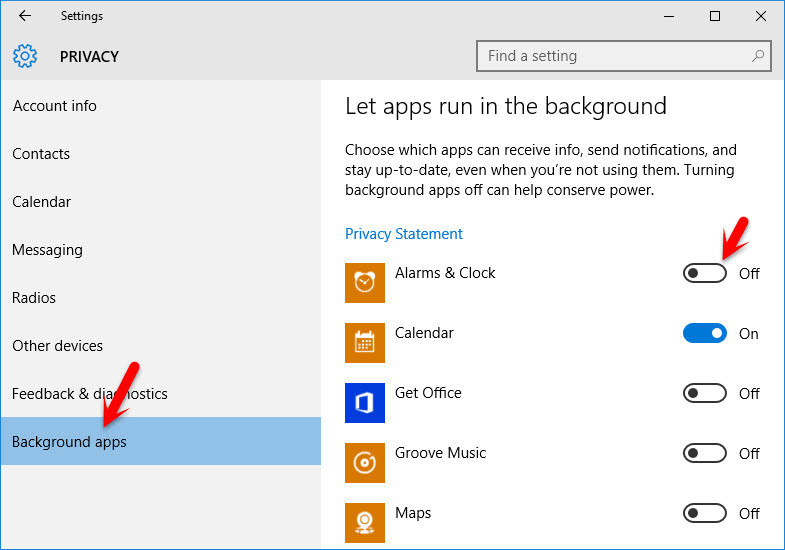The height and width of the screenshot is (550, 785).
Task: Minimize the Settings window
Action: tap(669, 16)
